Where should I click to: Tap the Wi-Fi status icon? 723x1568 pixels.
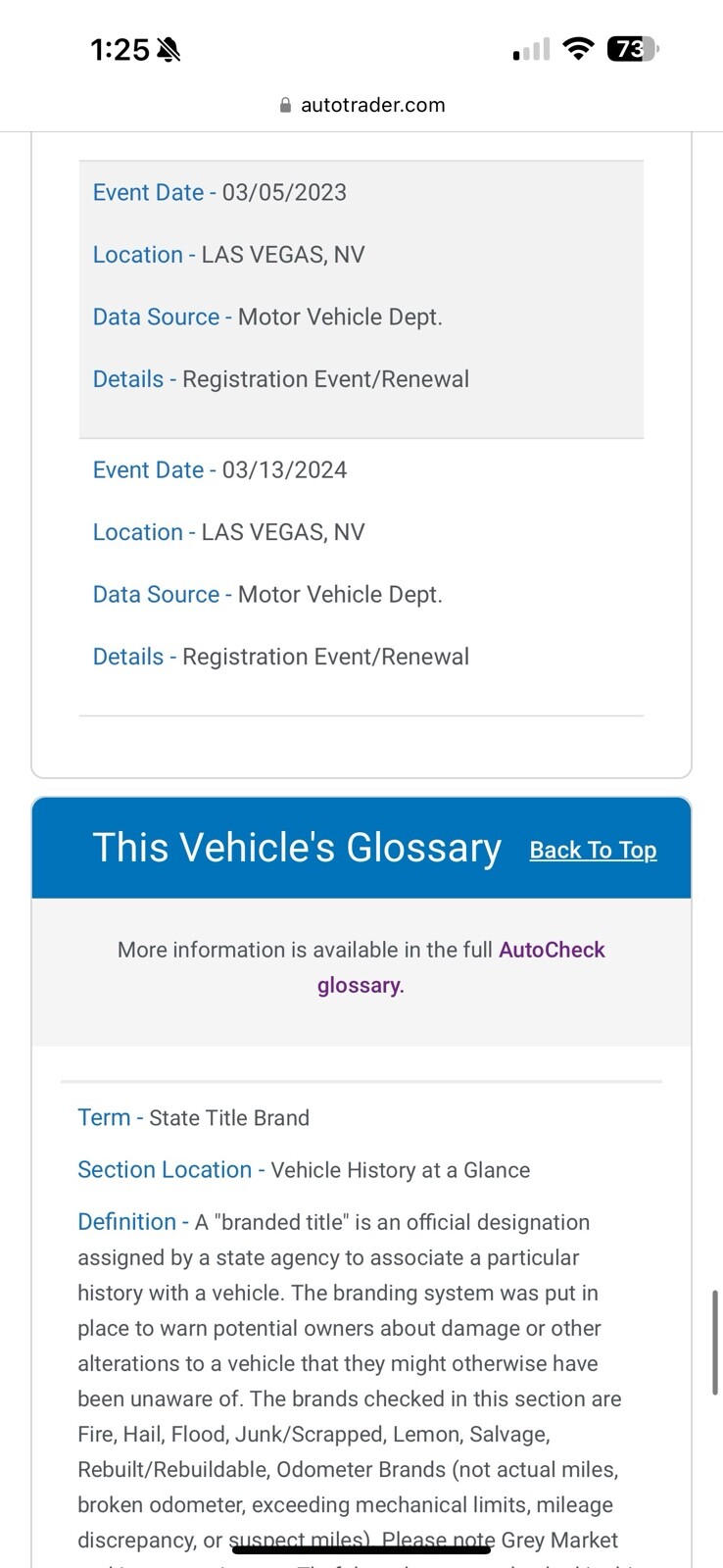(579, 48)
